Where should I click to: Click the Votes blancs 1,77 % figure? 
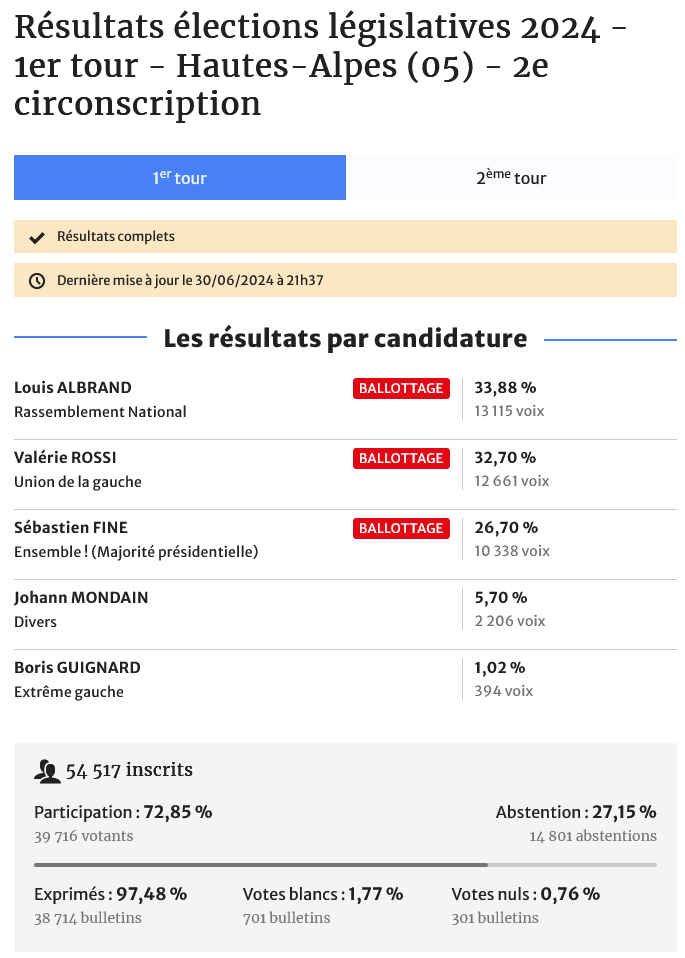point(323,894)
